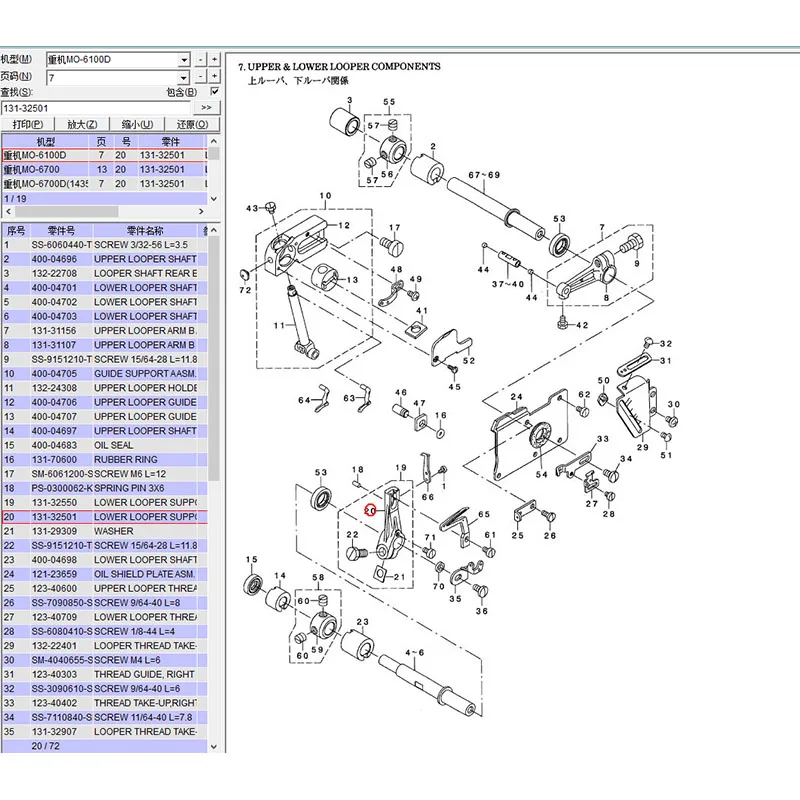Image resolution: width=800 pixels, height=800 pixels.
Task: Open the 页码 page number dropdown
Action: (x=184, y=78)
